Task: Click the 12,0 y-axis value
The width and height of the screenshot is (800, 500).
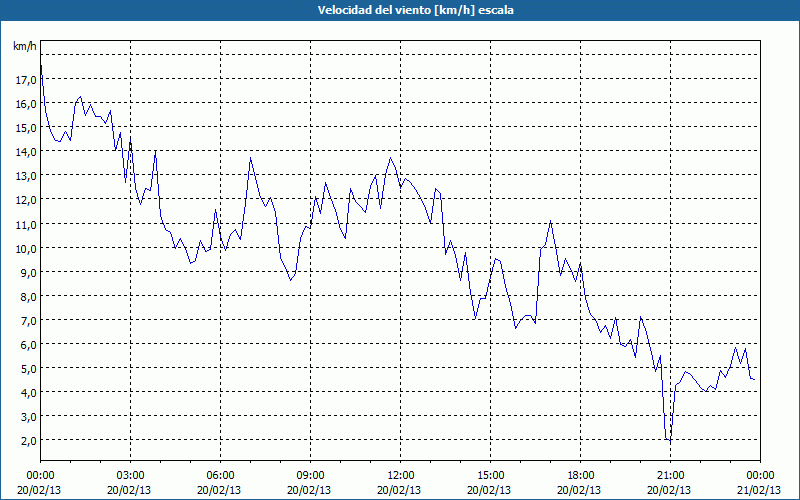Action: pos(26,200)
